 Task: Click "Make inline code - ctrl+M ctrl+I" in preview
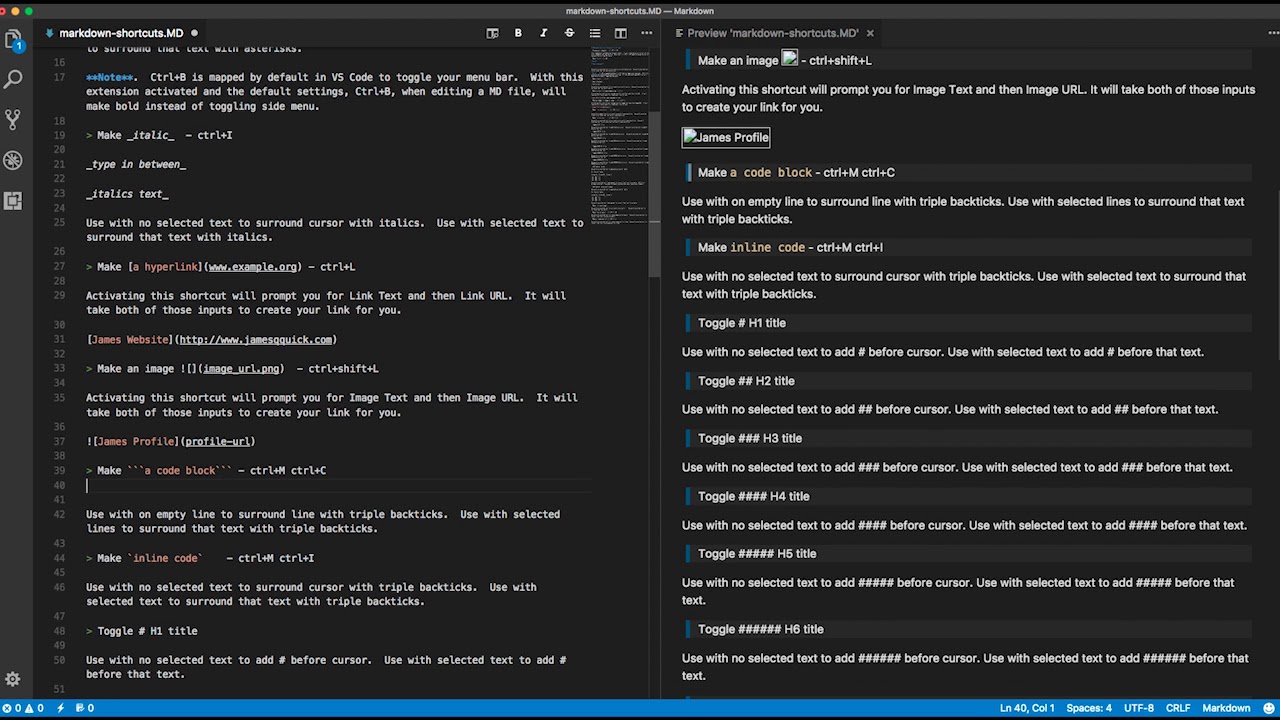click(x=790, y=247)
